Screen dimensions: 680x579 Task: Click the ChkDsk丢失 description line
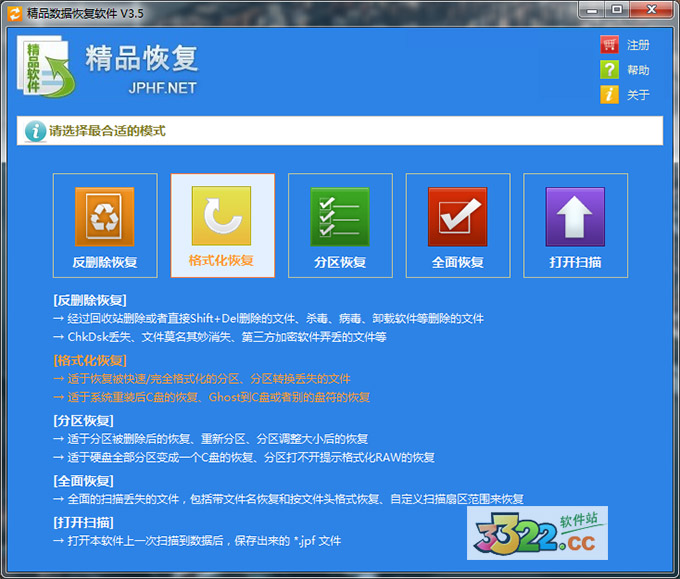pyautogui.click(x=219, y=337)
